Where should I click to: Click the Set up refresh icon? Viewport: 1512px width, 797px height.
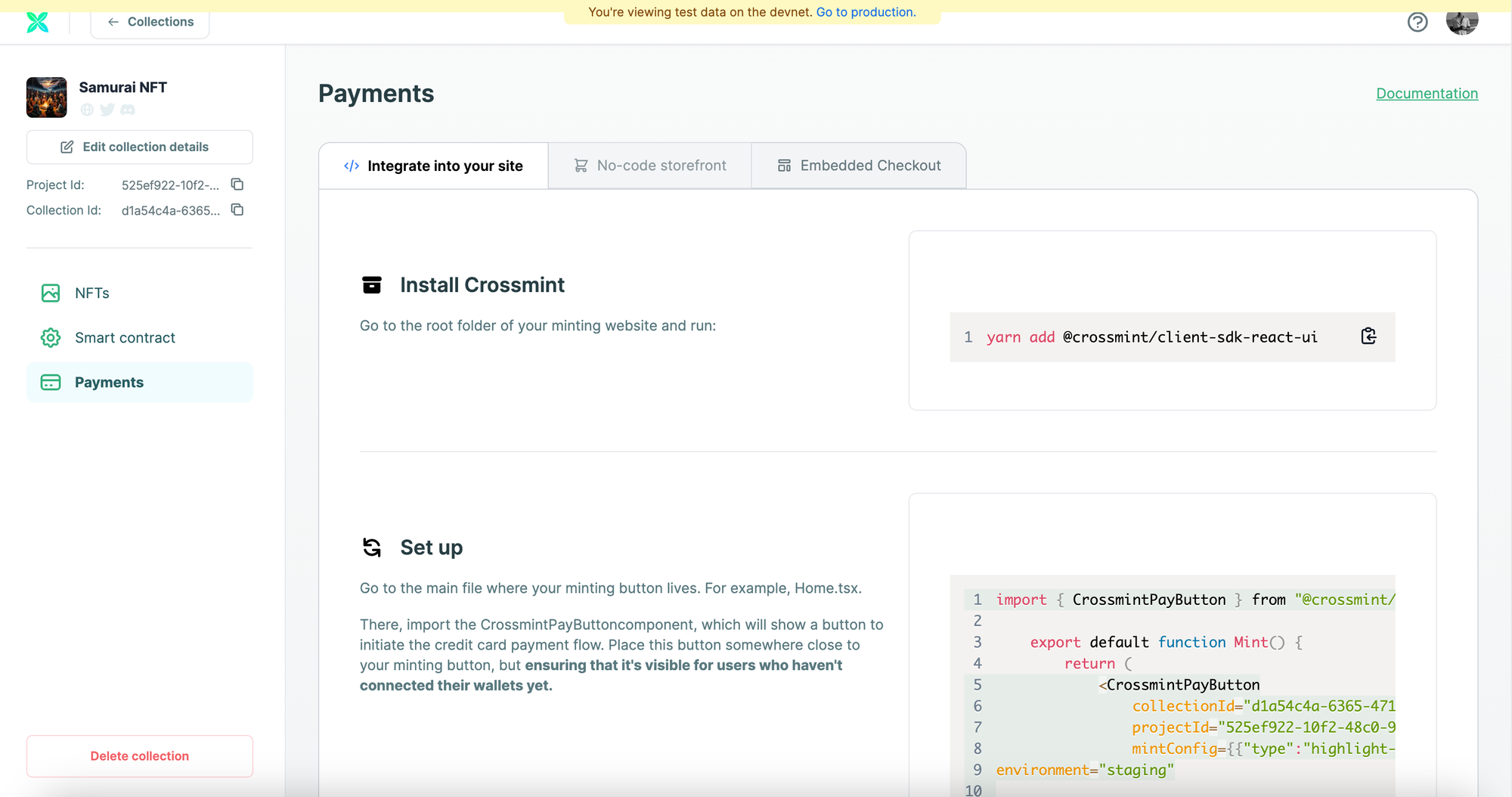click(372, 547)
